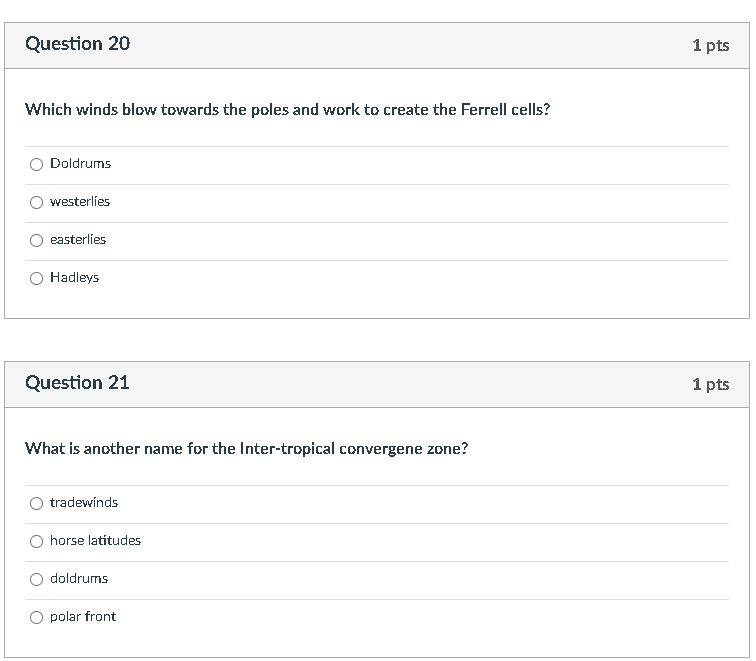Image resolution: width=756 pixels, height=661 pixels.
Task: Mark the easterlies radio button
Action: point(36,241)
